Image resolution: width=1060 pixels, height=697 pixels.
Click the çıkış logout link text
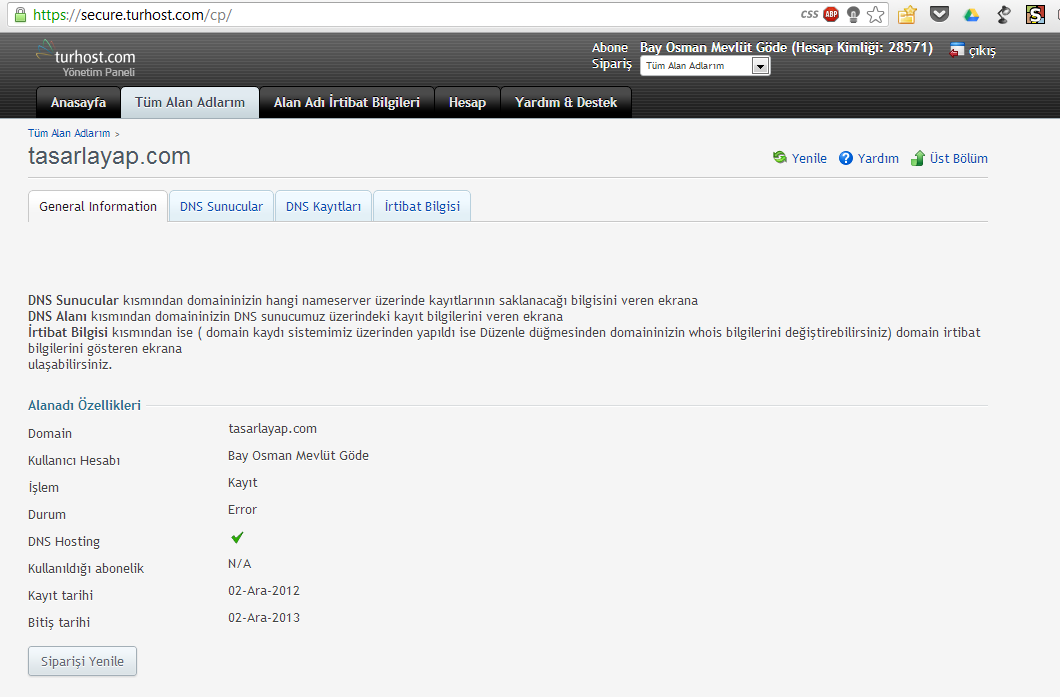tap(982, 51)
